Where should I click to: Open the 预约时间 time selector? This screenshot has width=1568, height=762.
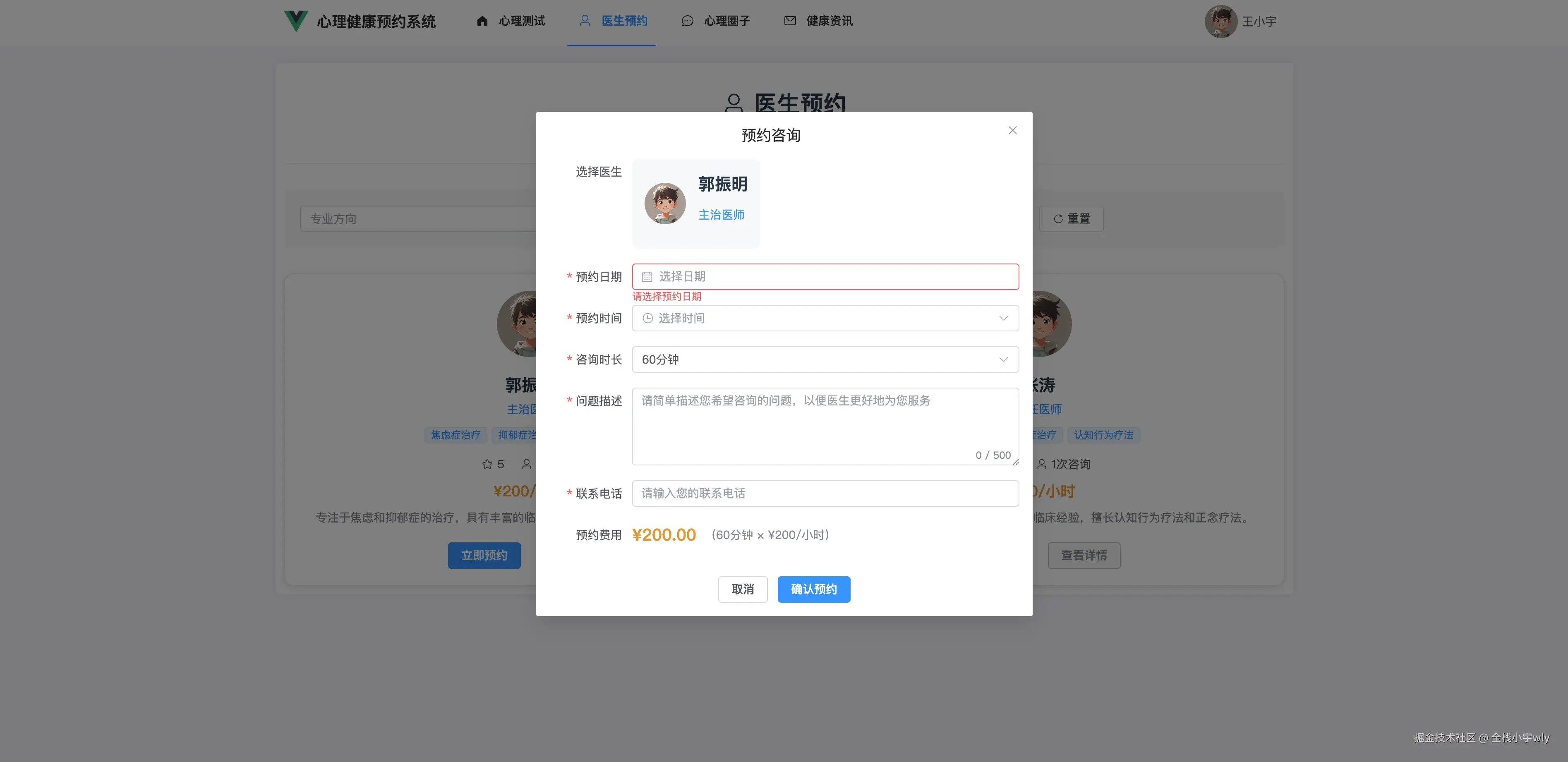[x=825, y=318]
